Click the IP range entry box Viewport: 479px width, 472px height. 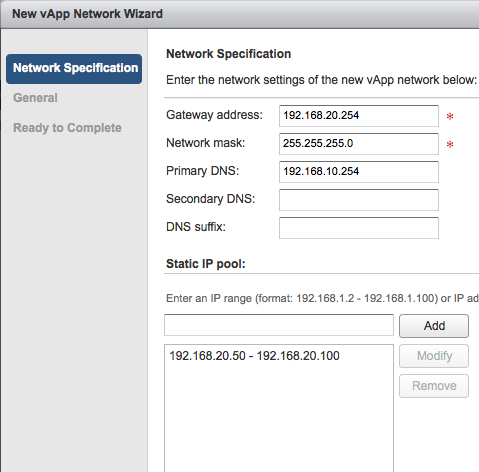pos(279,325)
